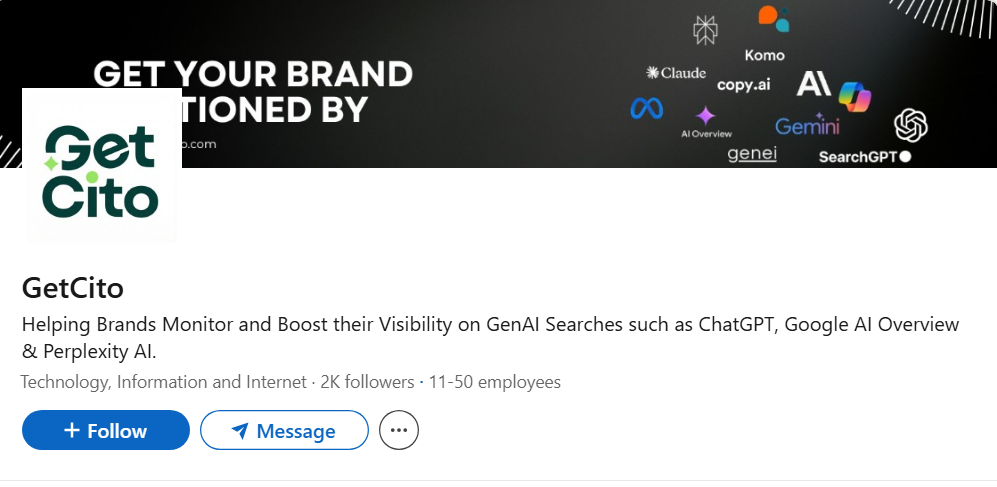Click the OpenAI ChatGPT logo in banner
This screenshot has height=487, width=997.
910,125
